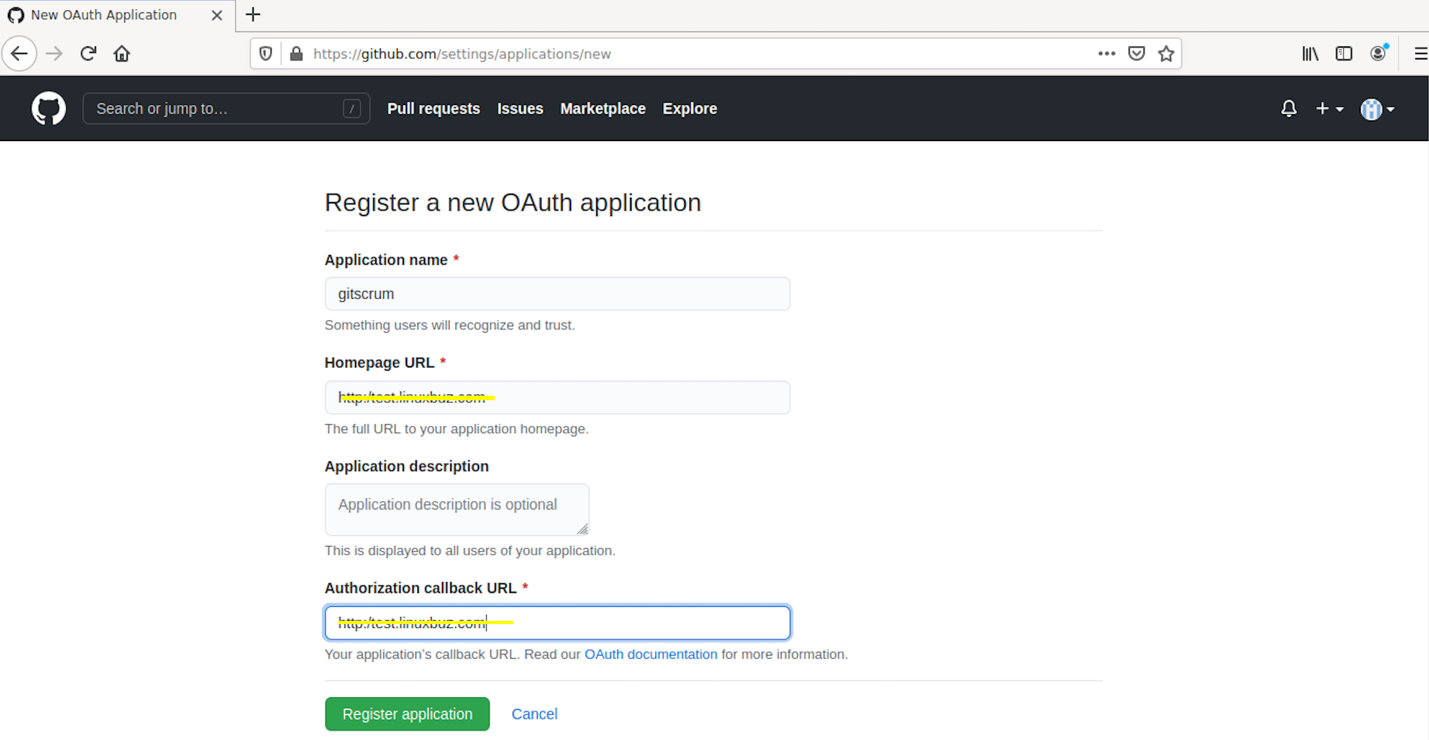Click 'The full URL to your application homepage.' text
The height and width of the screenshot is (740, 1429).
[457, 429]
